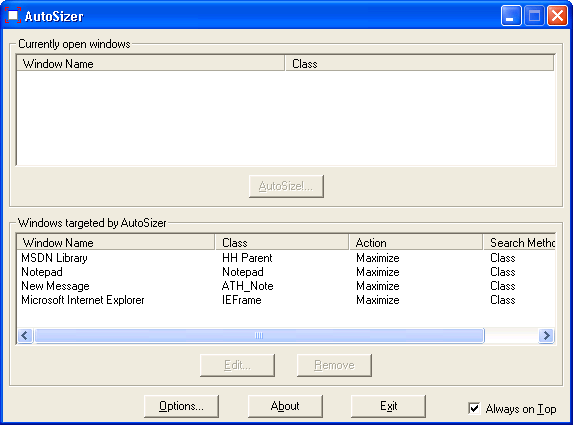This screenshot has height=425, width=573.
Task: Toggle the Always on Top checkbox
Action: pos(474,408)
